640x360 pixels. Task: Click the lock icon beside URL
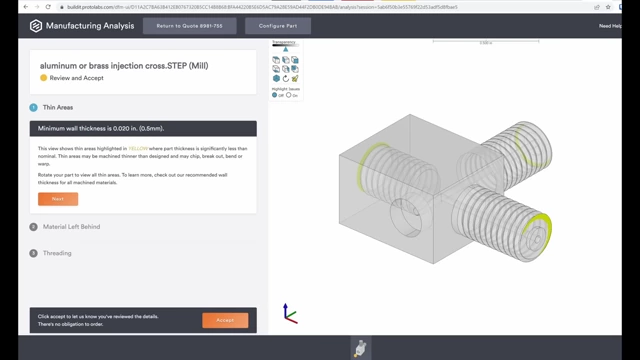pyautogui.click(x=62, y=7)
